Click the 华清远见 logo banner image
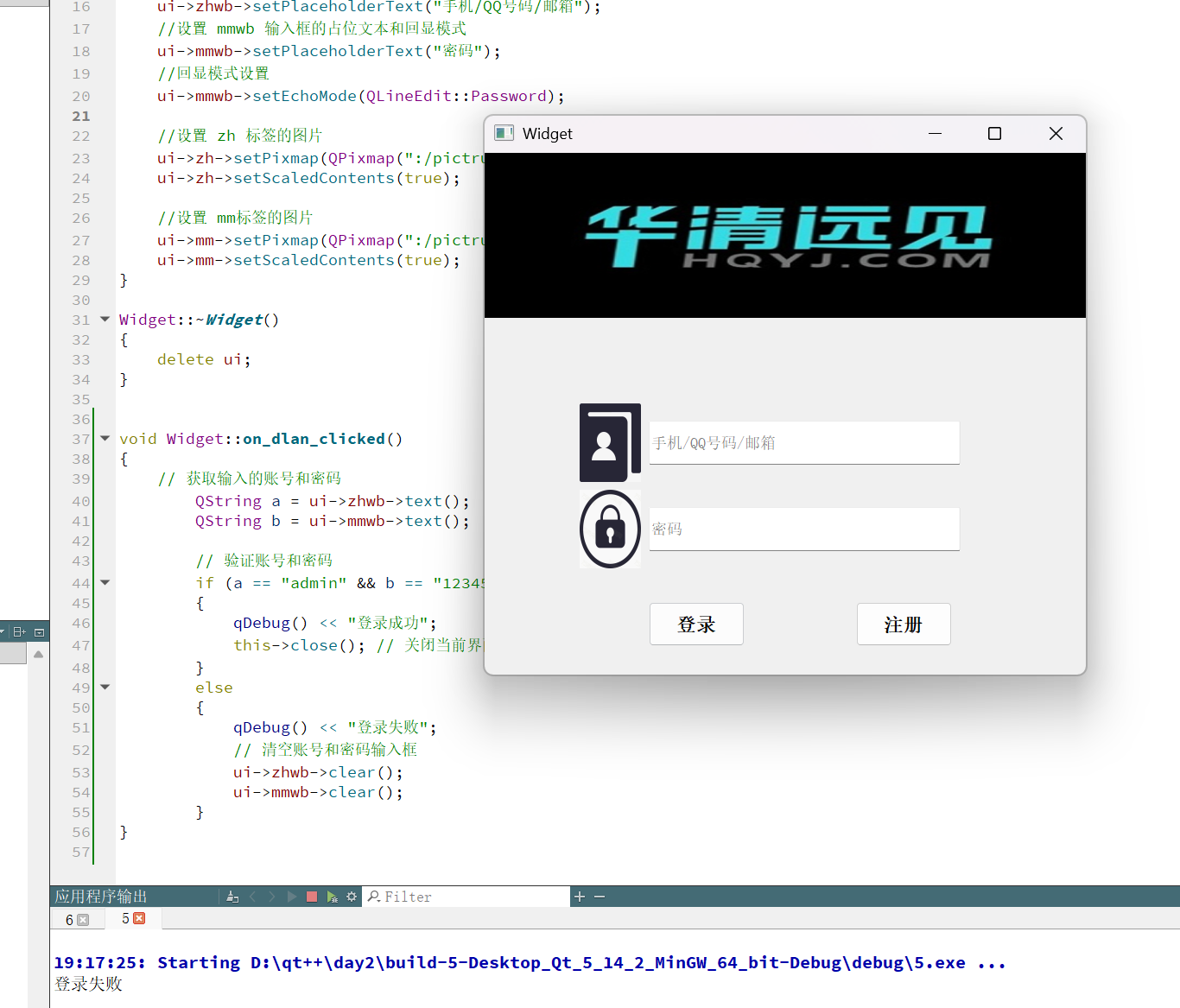This screenshot has width=1180, height=1008. (x=785, y=236)
